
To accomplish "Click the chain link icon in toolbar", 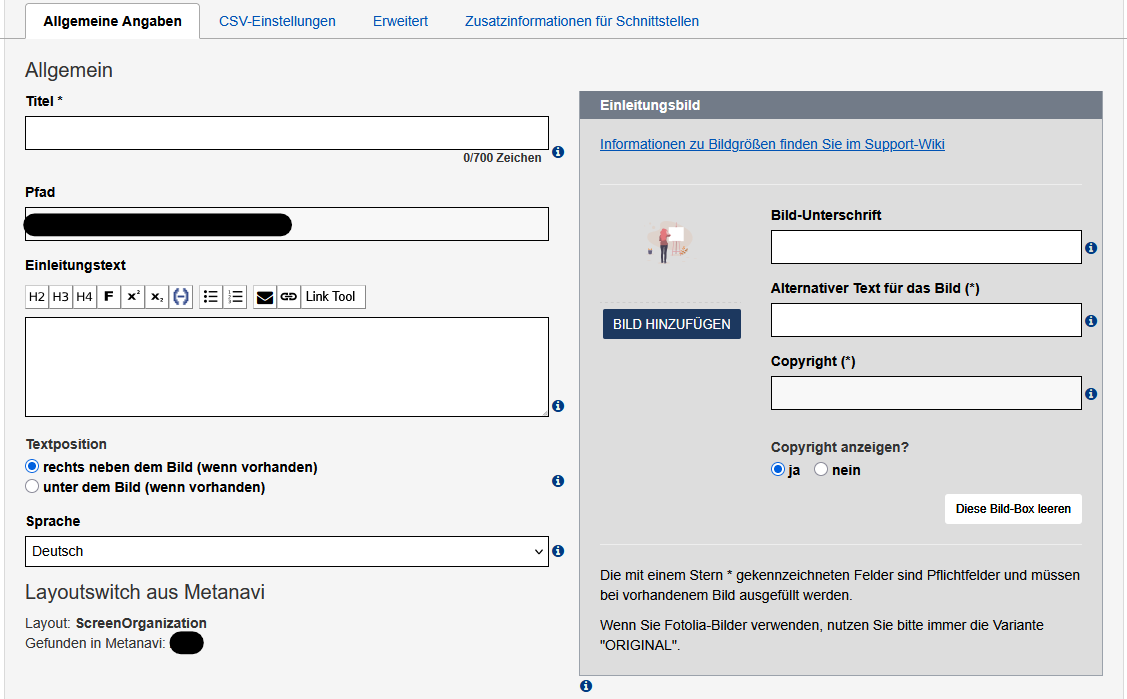I will [289, 297].
